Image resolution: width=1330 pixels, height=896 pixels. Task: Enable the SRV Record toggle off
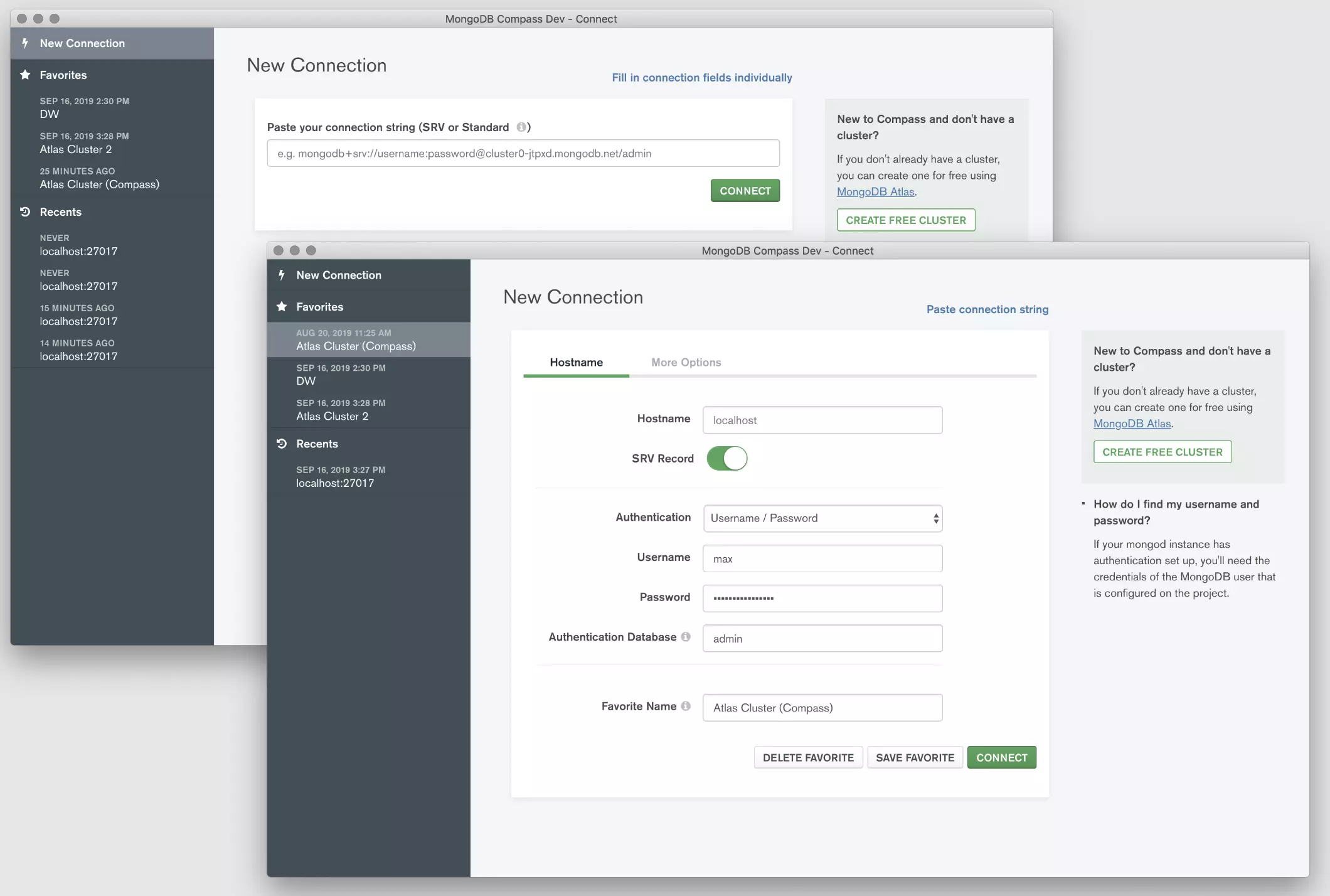pos(726,458)
